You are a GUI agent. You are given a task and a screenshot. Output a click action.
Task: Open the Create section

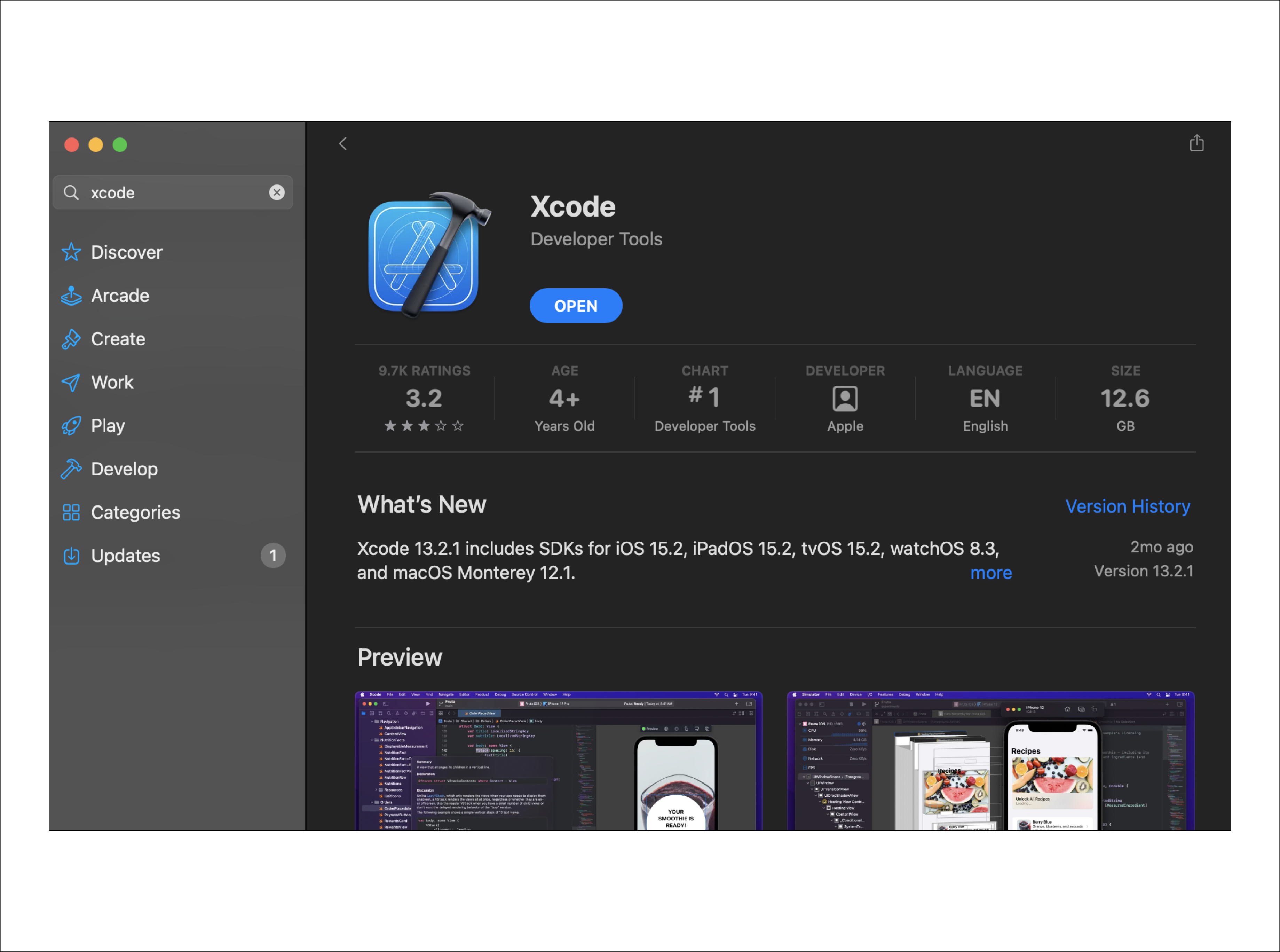pos(118,339)
